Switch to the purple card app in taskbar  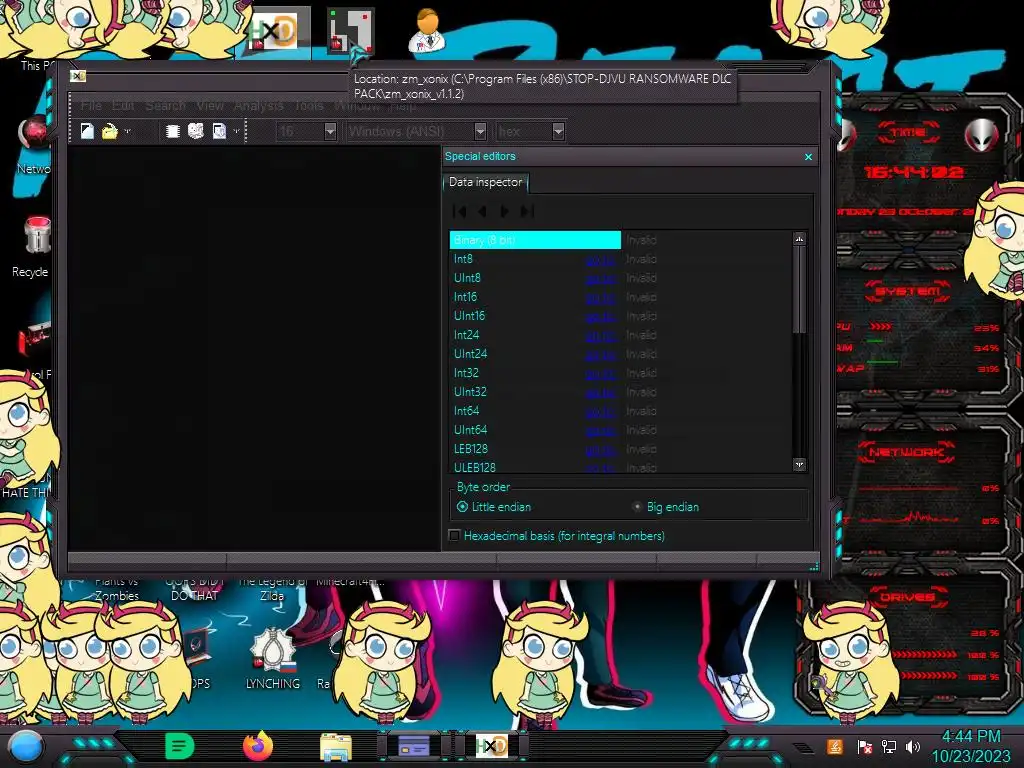click(414, 746)
